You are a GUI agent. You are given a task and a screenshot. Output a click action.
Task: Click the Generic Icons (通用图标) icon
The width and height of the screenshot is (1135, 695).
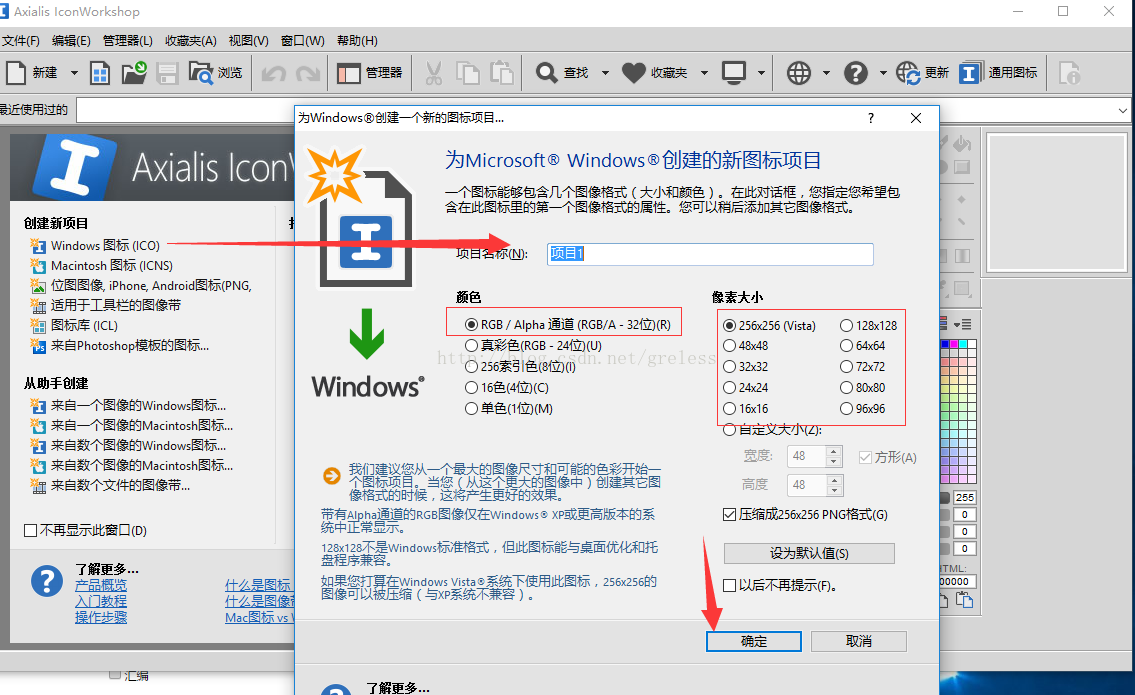click(x=970, y=72)
